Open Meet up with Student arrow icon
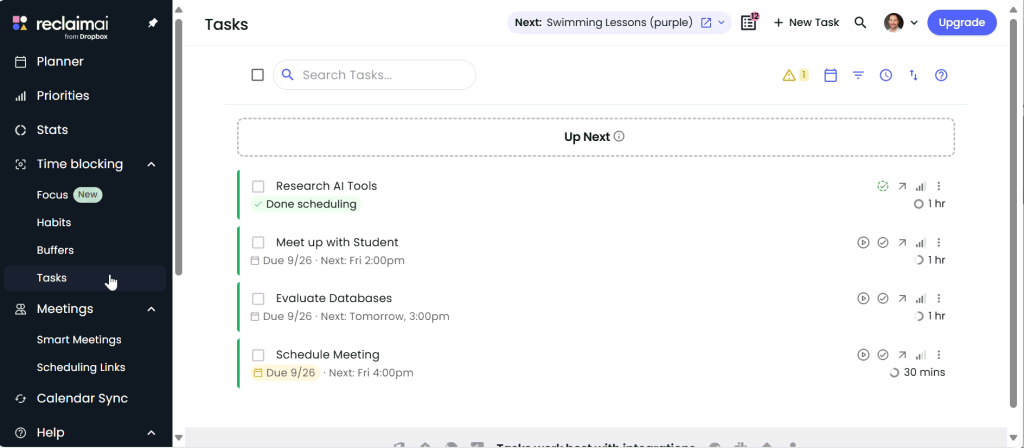Screen dimensions: 1024x448 (902, 242)
